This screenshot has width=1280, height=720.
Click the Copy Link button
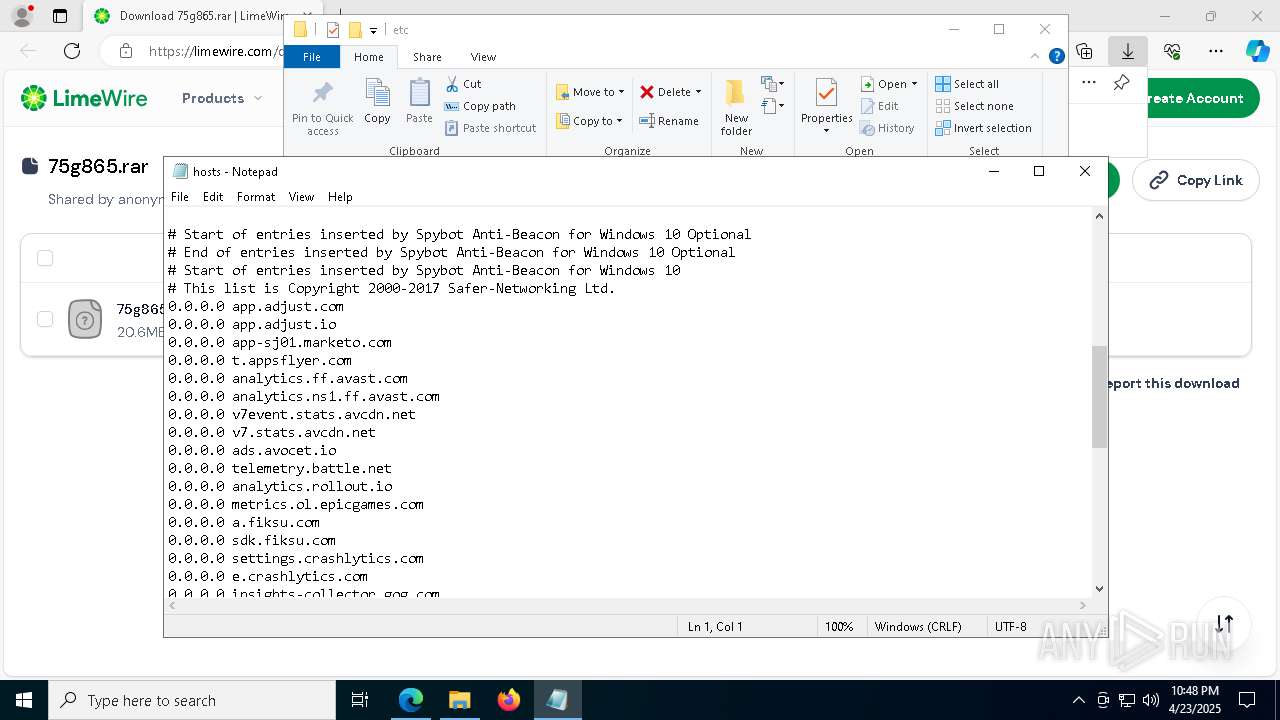coord(1196,180)
